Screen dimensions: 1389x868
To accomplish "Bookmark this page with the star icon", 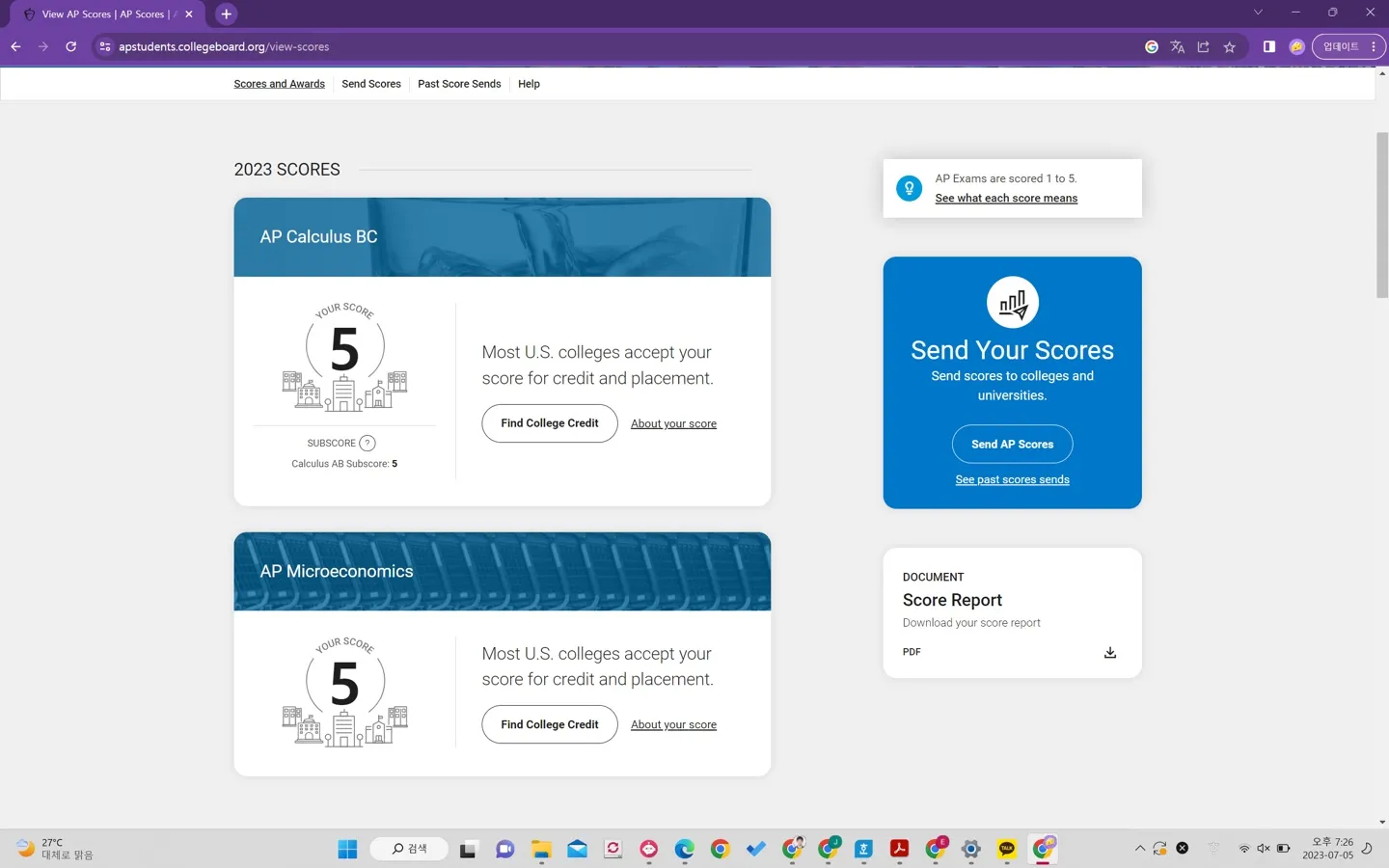I will (x=1229, y=46).
